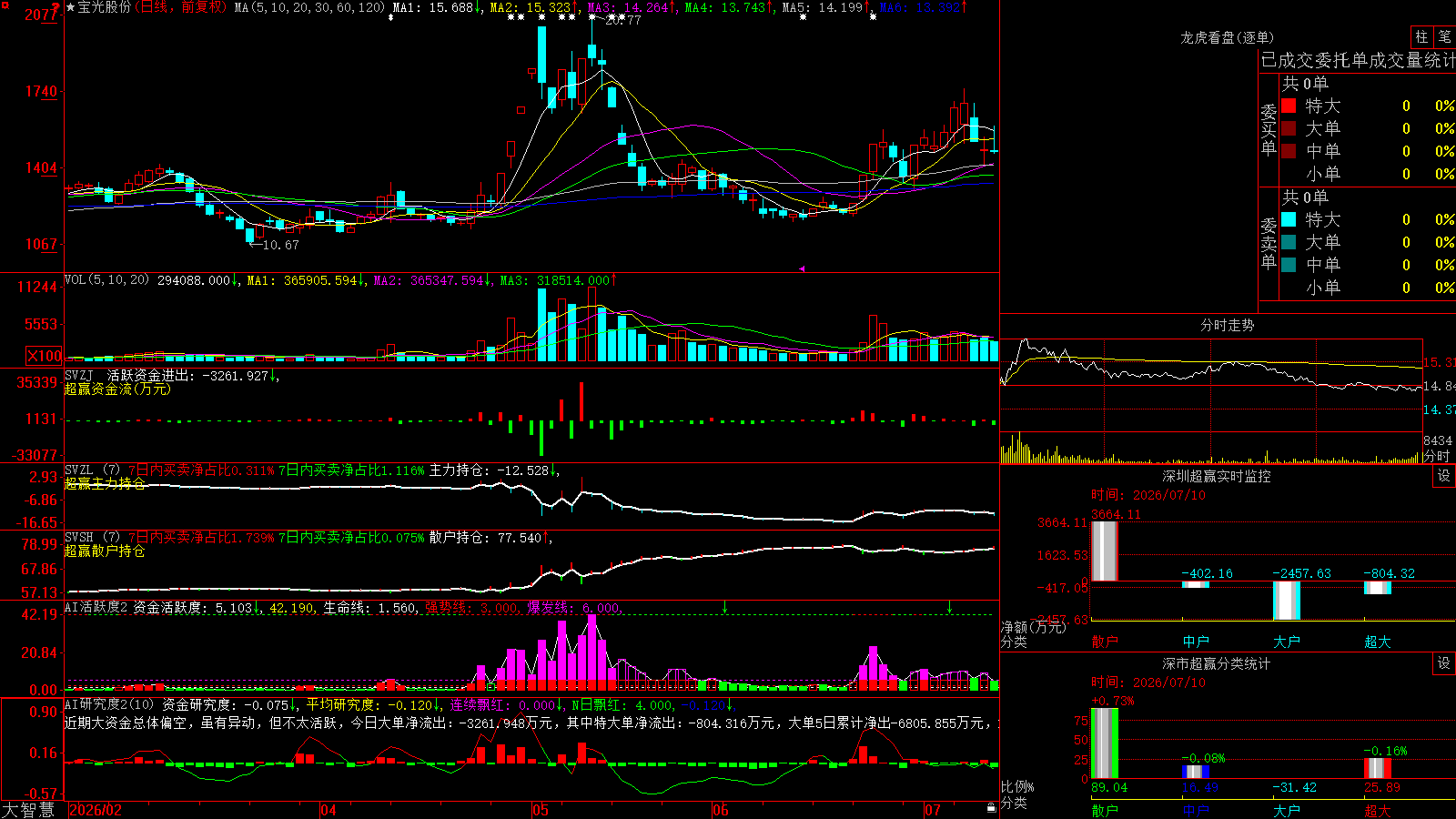Select dark red 大单 swatch in 委买单 legend
The width and height of the screenshot is (1456, 819).
pyautogui.click(x=1289, y=128)
